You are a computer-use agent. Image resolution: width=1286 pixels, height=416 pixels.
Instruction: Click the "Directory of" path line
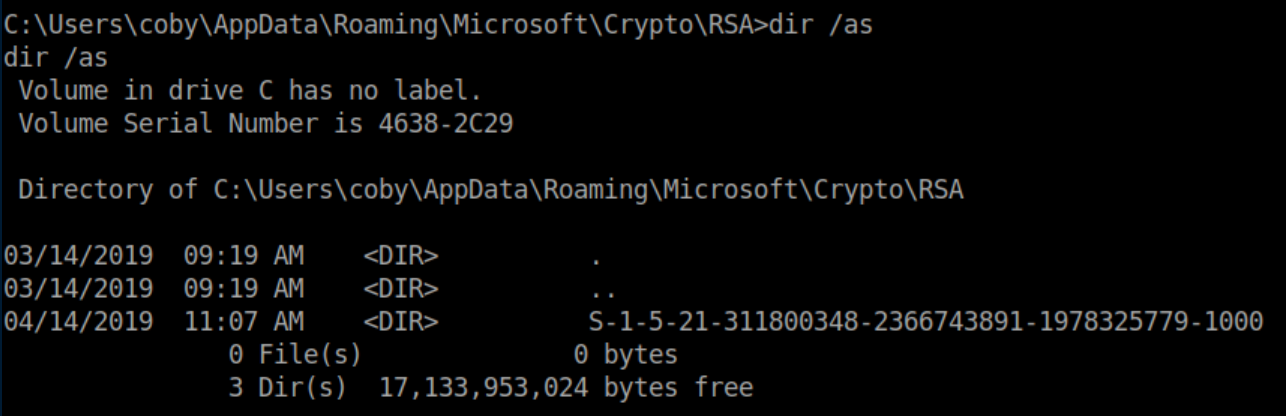pos(490,190)
